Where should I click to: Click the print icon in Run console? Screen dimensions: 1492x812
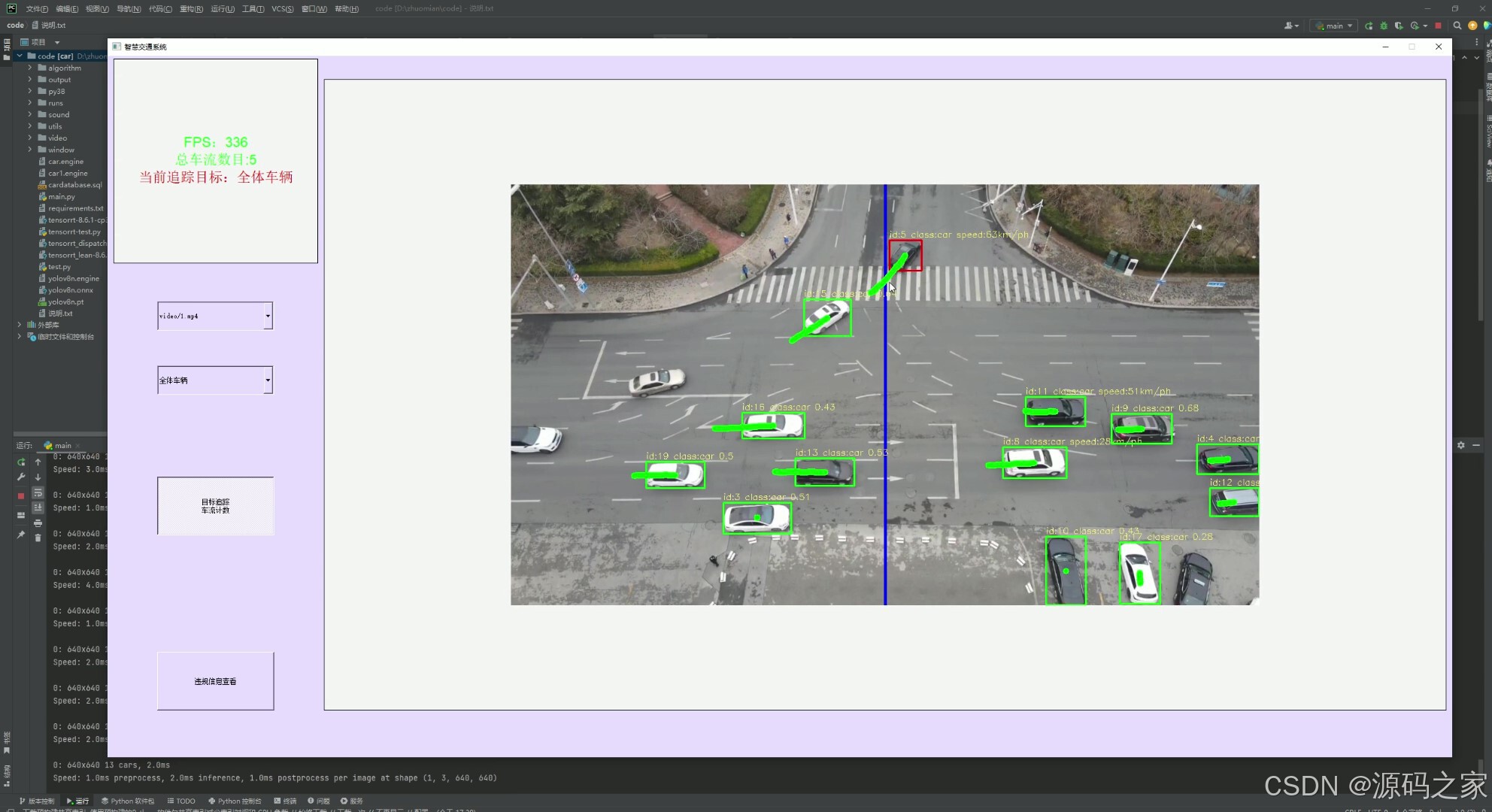click(38, 523)
